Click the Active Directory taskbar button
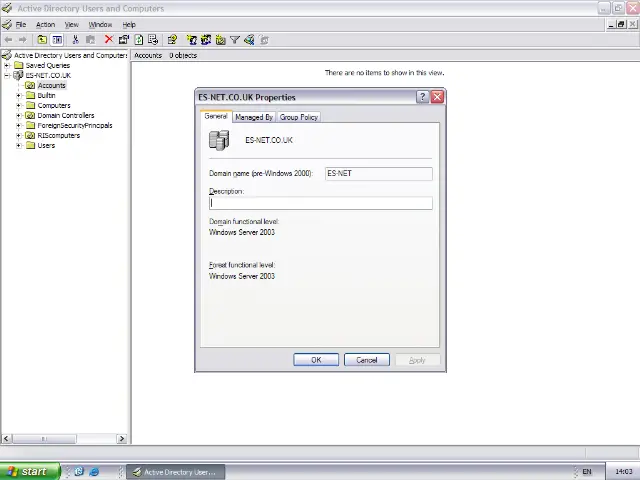 176,472
